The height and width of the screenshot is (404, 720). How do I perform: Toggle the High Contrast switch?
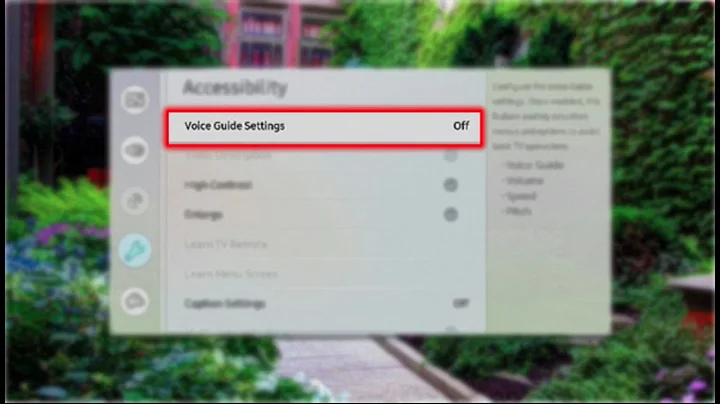[x=450, y=185]
